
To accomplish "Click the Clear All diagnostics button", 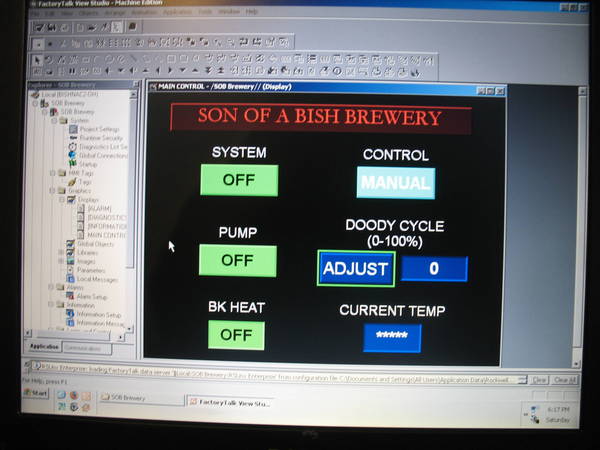I will [565, 380].
